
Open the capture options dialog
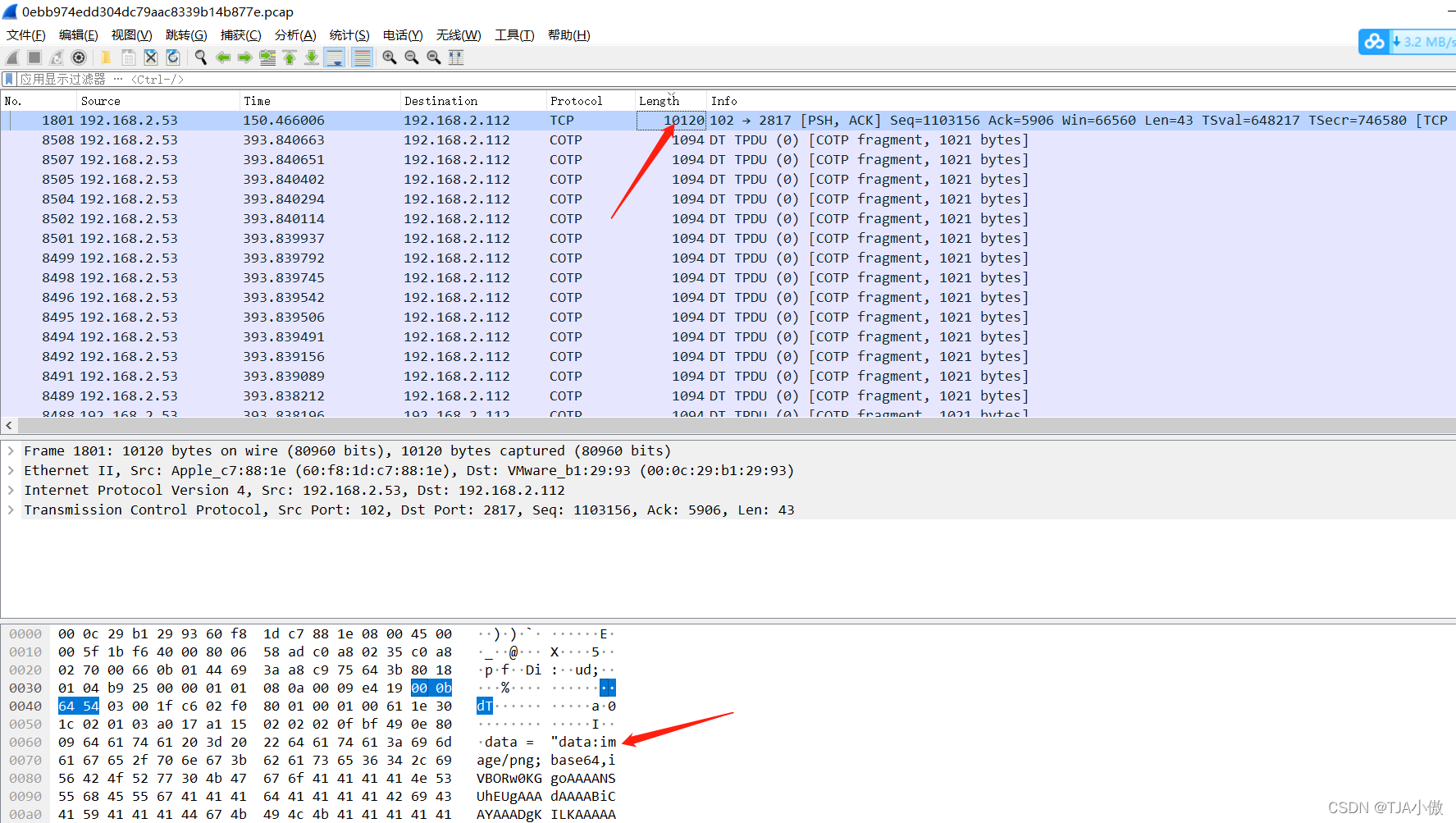(78, 57)
